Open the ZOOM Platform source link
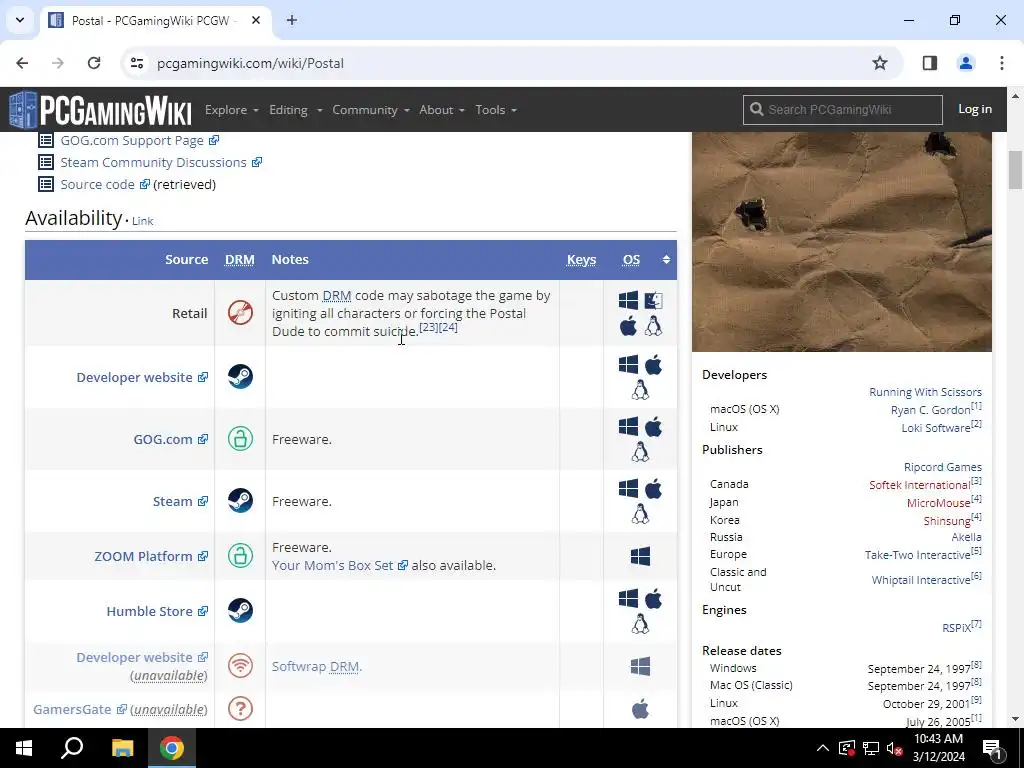Image resolution: width=1024 pixels, height=768 pixels. (151, 556)
